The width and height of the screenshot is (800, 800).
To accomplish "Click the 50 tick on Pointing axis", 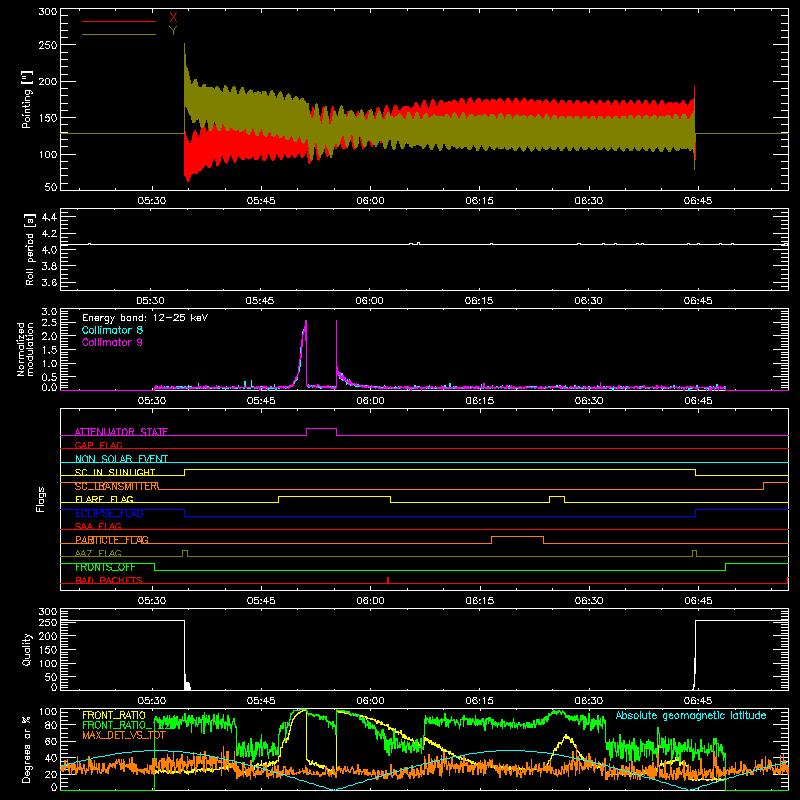I will click(51, 187).
